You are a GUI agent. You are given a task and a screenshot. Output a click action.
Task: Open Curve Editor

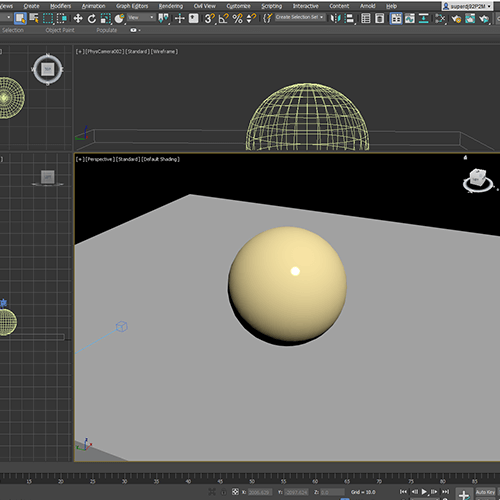pos(410,18)
